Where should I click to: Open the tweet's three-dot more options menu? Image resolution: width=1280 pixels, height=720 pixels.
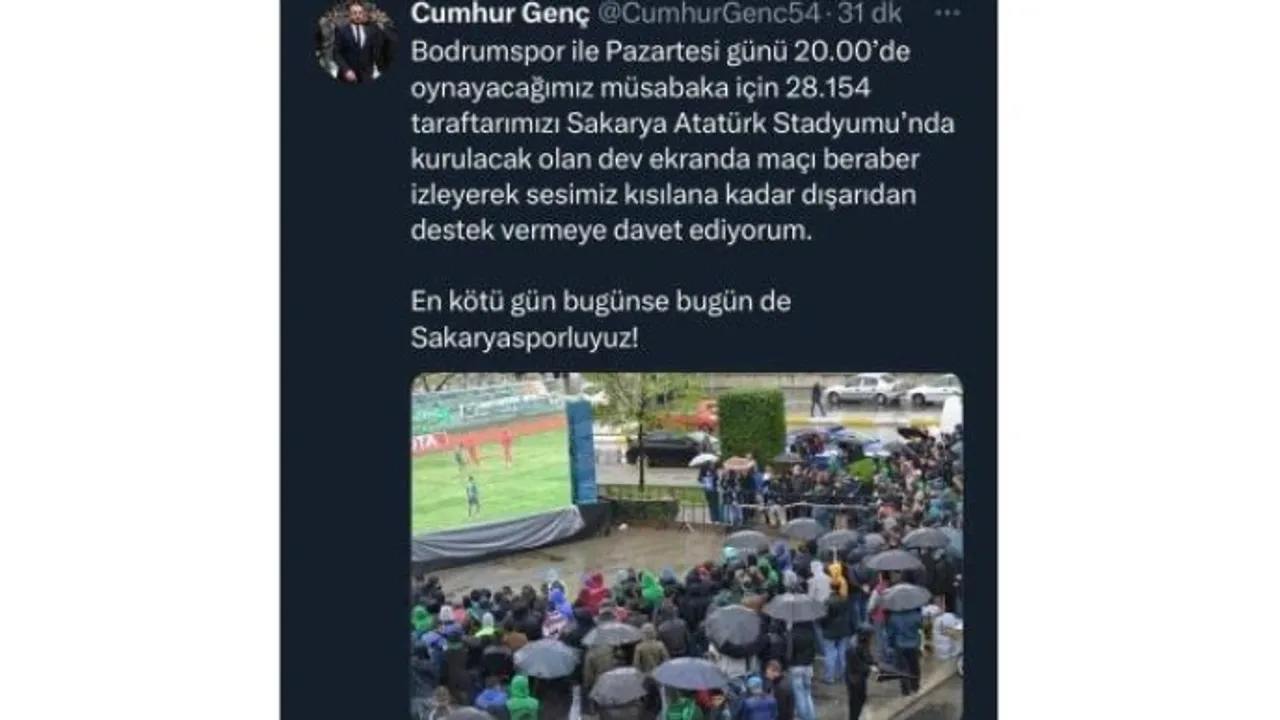pyautogui.click(x=946, y=13)
